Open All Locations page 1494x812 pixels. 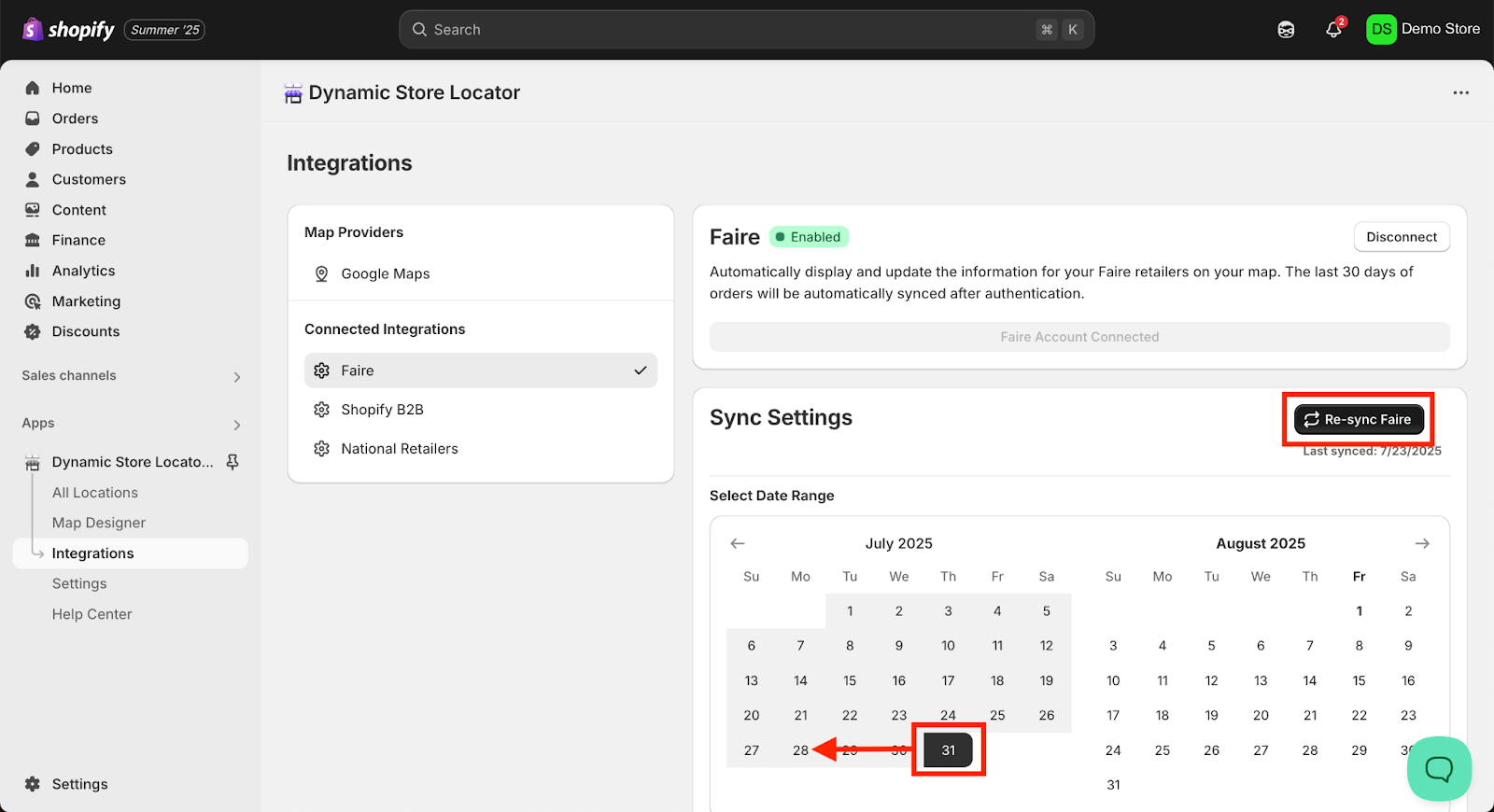click(x=95, y=493)
